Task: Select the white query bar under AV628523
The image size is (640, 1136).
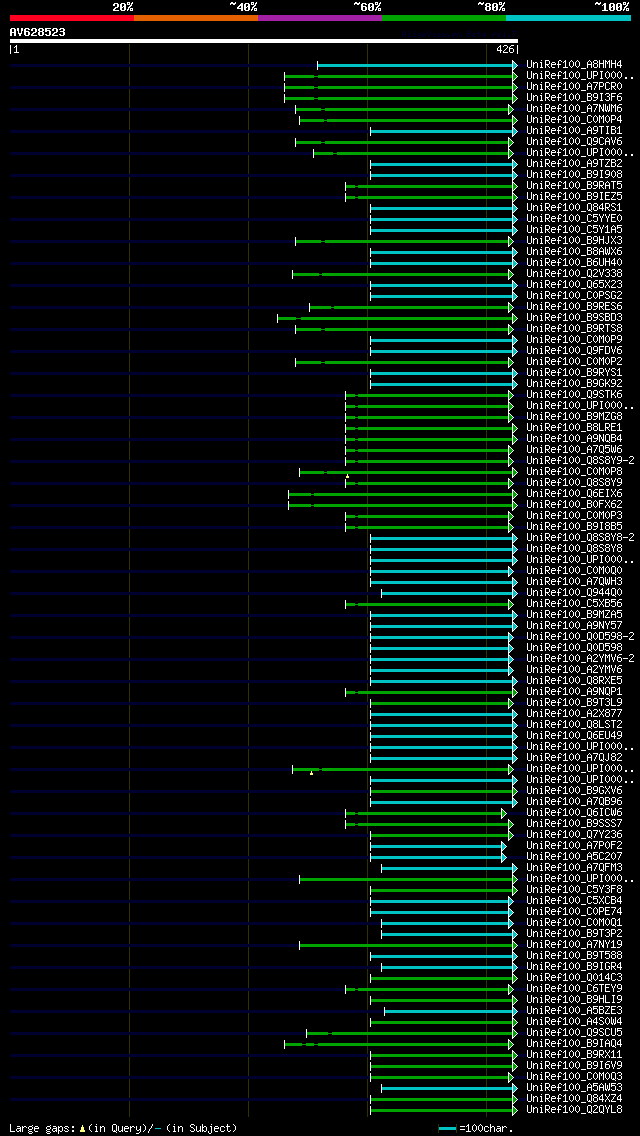Action: 264,41
